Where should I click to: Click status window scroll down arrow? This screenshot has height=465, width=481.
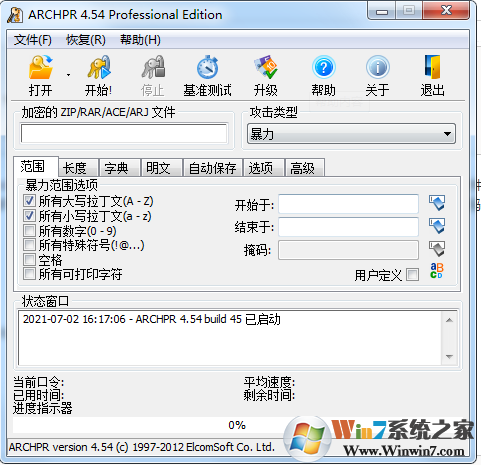[449, 357]
